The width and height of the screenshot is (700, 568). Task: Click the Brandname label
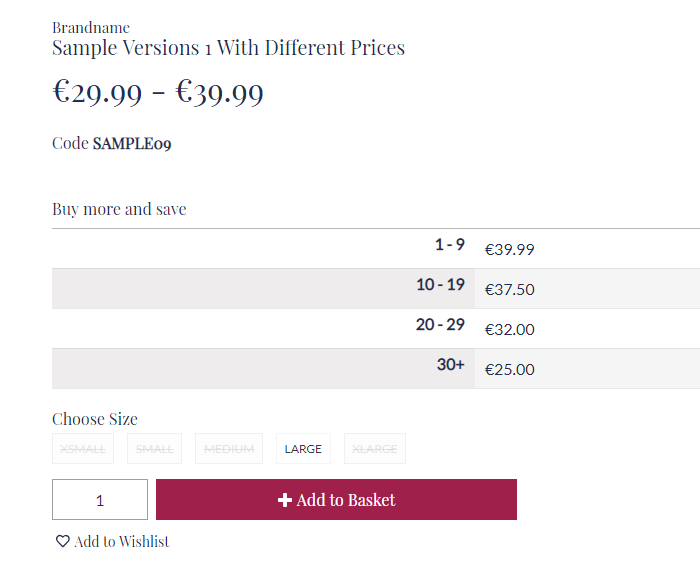(x=91, y=28)
